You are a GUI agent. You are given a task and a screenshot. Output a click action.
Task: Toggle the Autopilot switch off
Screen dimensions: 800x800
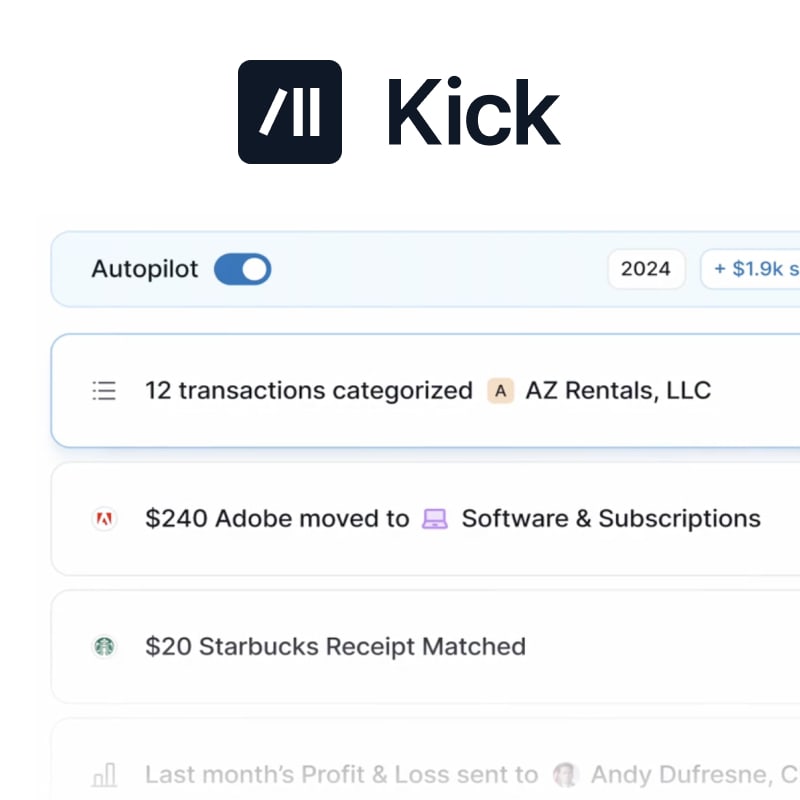click(242, 269)
